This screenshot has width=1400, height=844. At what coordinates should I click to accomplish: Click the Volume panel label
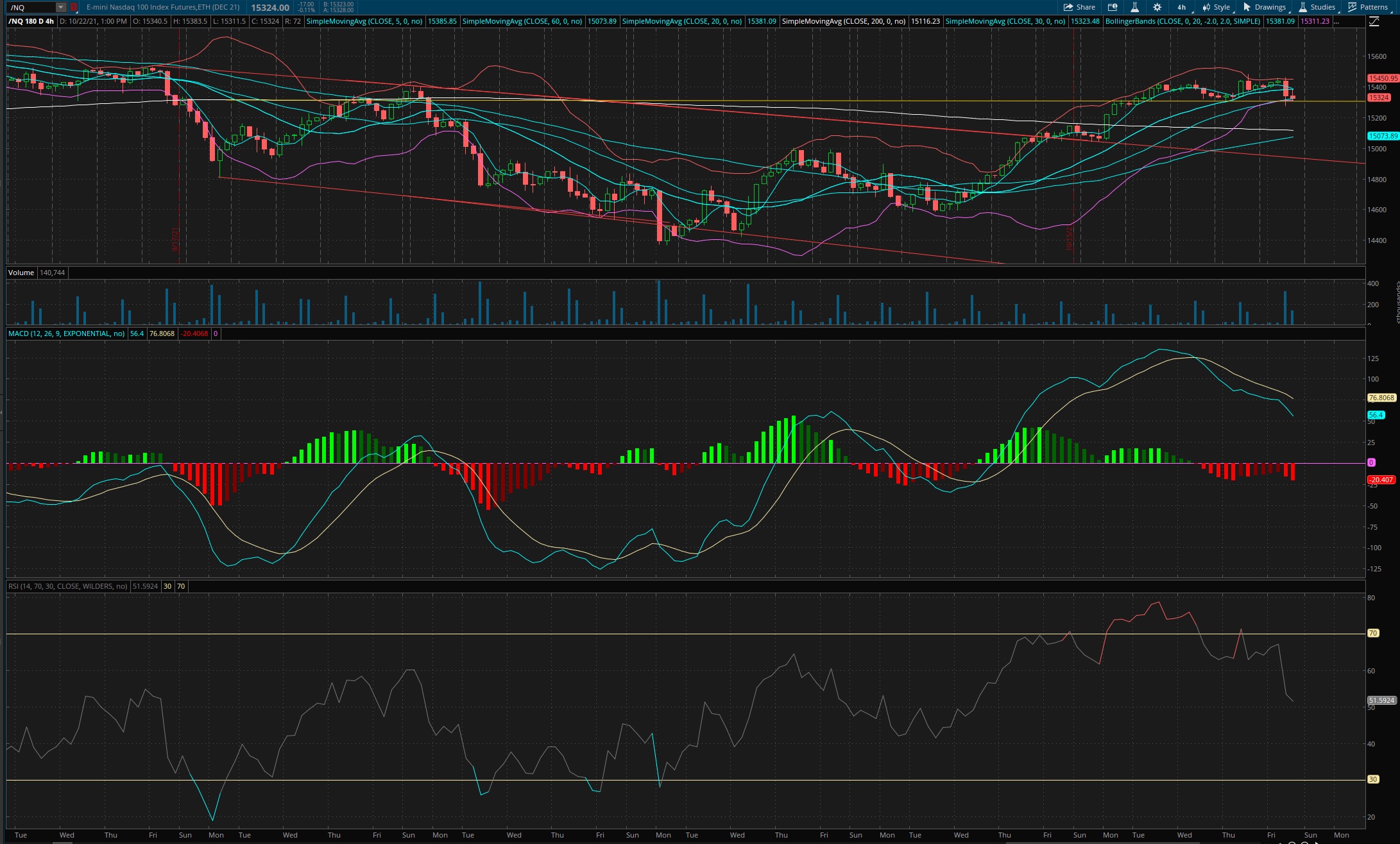point(21,273)
